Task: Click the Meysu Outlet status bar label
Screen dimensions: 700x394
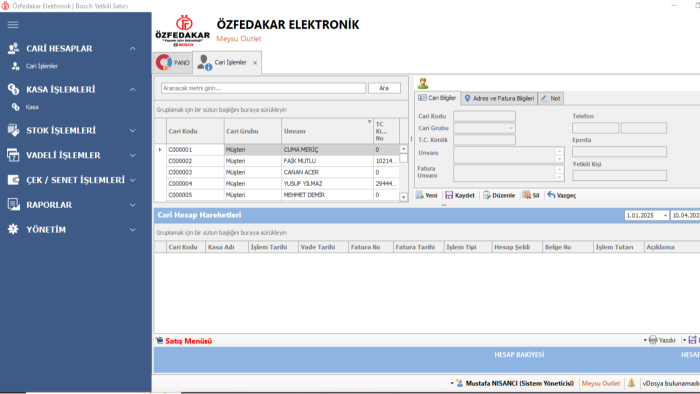Action: [600, 383]
